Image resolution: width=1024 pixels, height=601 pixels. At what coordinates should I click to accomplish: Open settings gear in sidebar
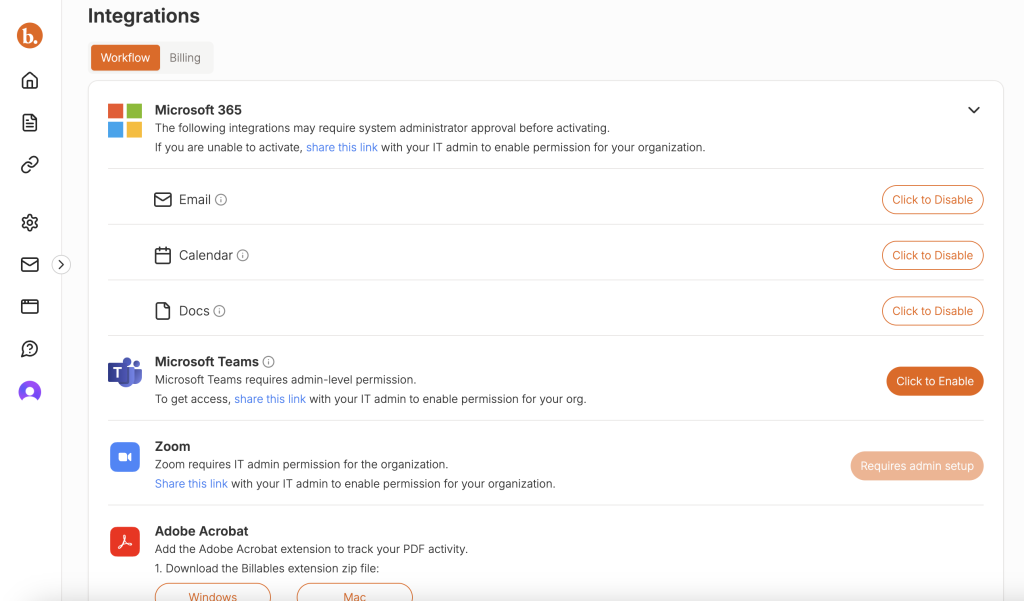(30, 223)
